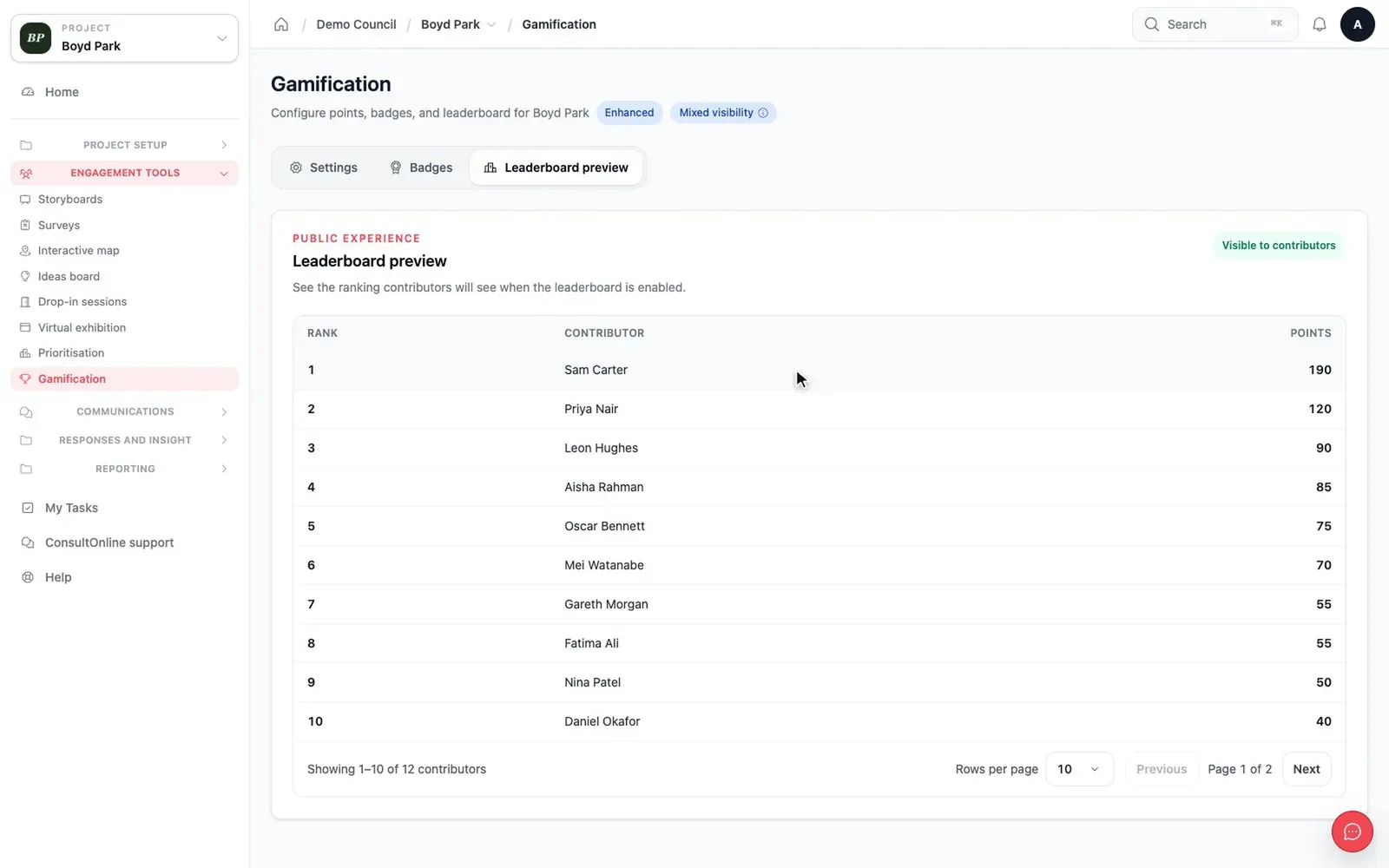1389x868 pixels.
Task: Click the Virtual exhibition icon
Action: [x=25, y=327]
